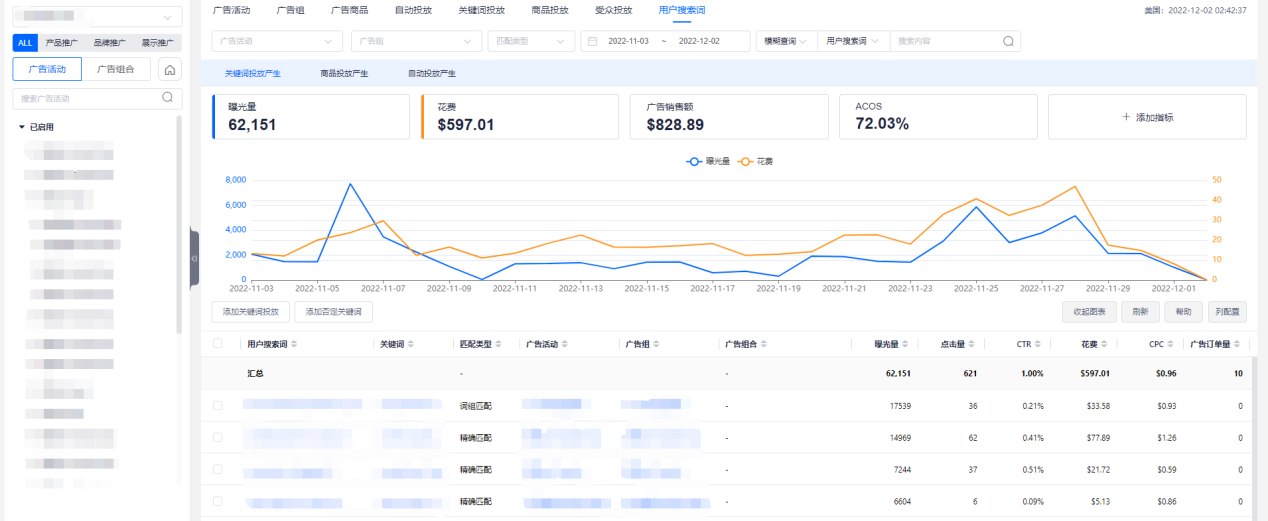
Task: Click the 刷新 button
Action: 1141,312
